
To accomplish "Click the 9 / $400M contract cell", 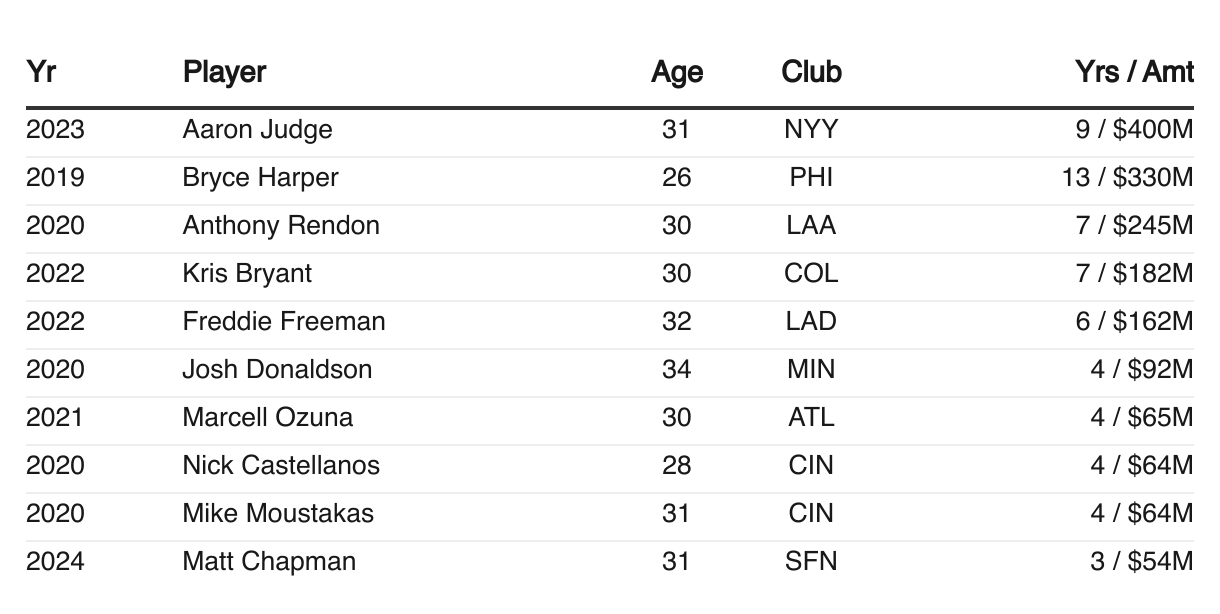I will click(1134, 130).
